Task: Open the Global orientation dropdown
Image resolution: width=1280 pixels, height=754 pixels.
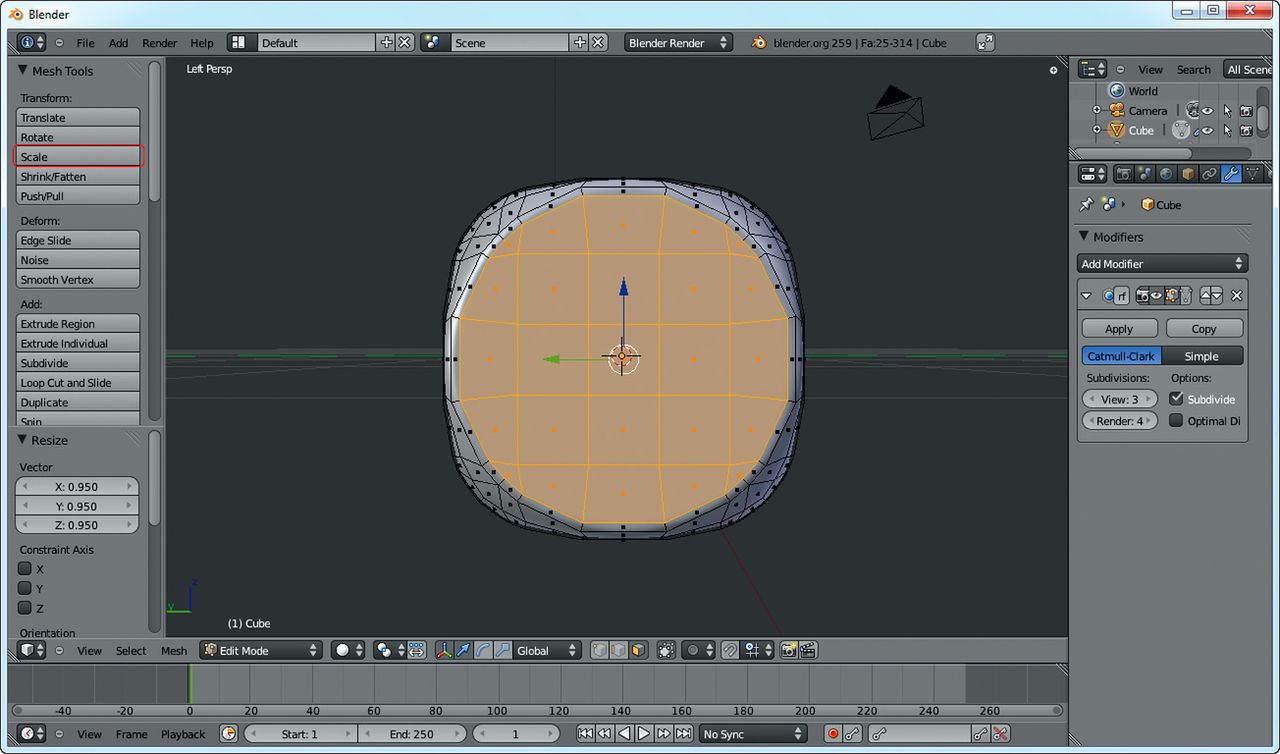Action: (546, 650)
